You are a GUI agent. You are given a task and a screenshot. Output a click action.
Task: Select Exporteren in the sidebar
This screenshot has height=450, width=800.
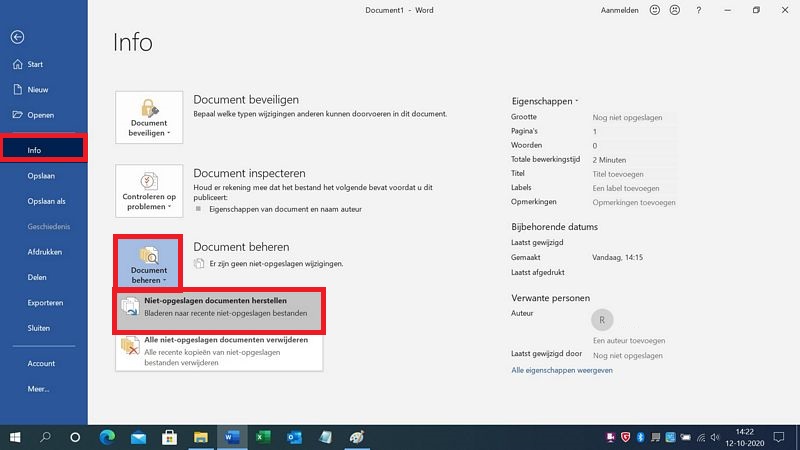pyautogui.click(x=44, y=303)
